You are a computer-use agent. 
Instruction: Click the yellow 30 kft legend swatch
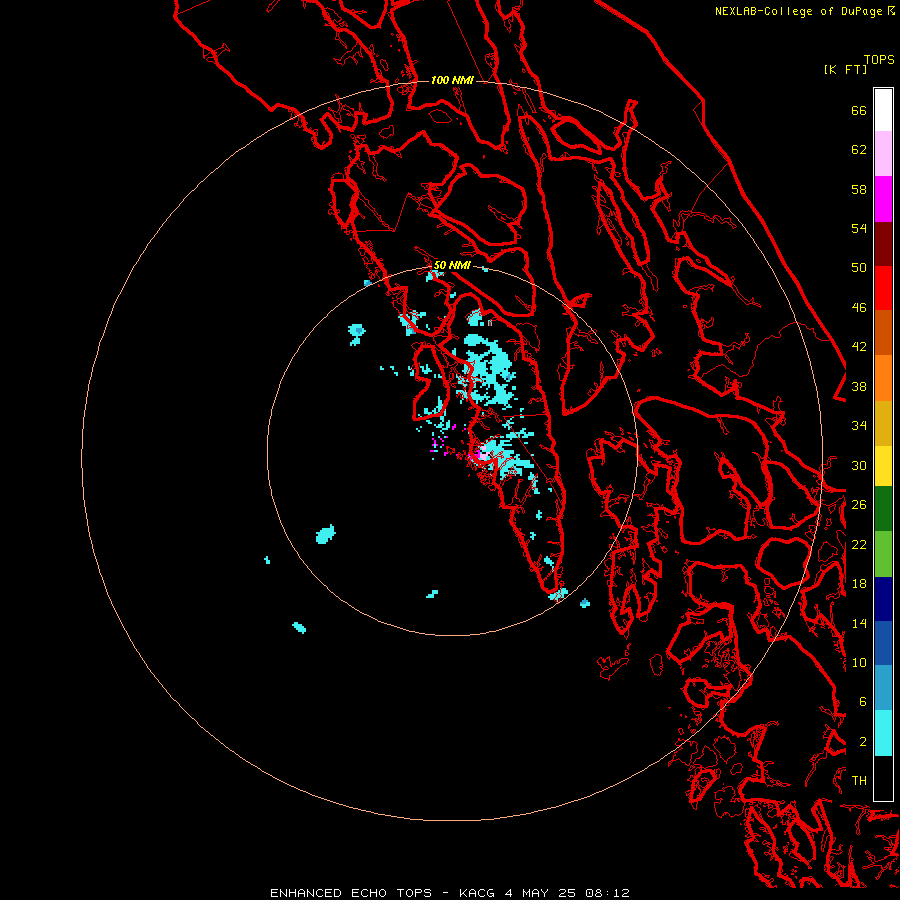[x=883, y=465]
